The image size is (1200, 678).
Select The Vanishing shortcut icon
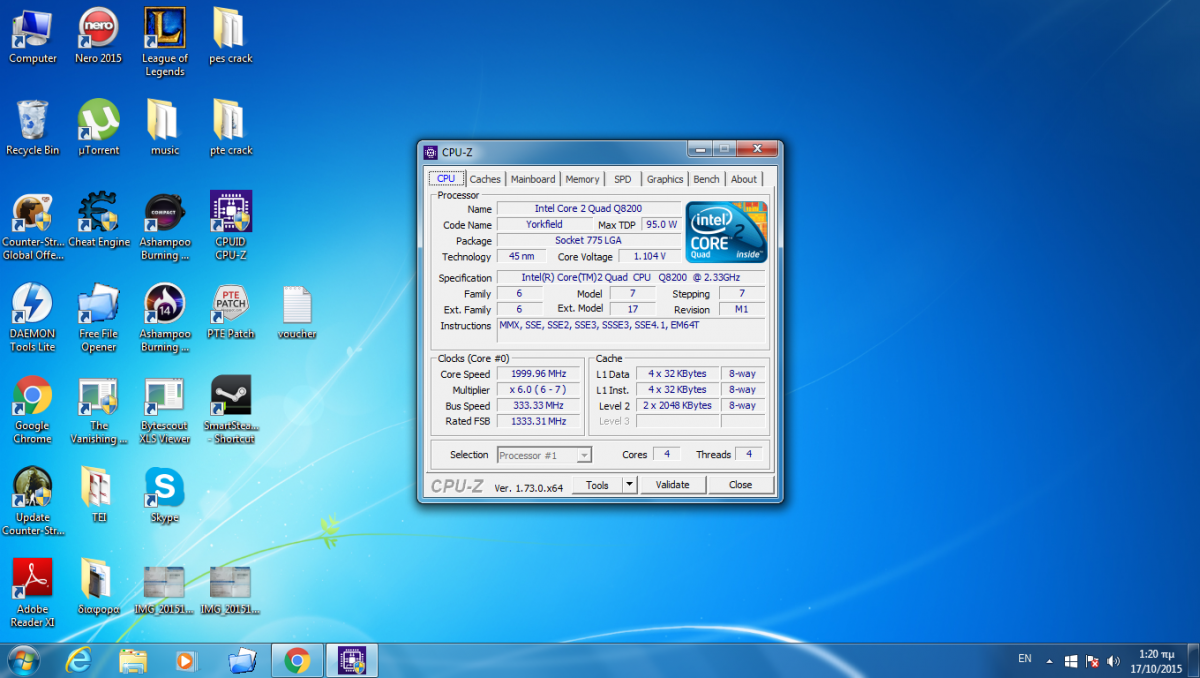click(98, 411)
